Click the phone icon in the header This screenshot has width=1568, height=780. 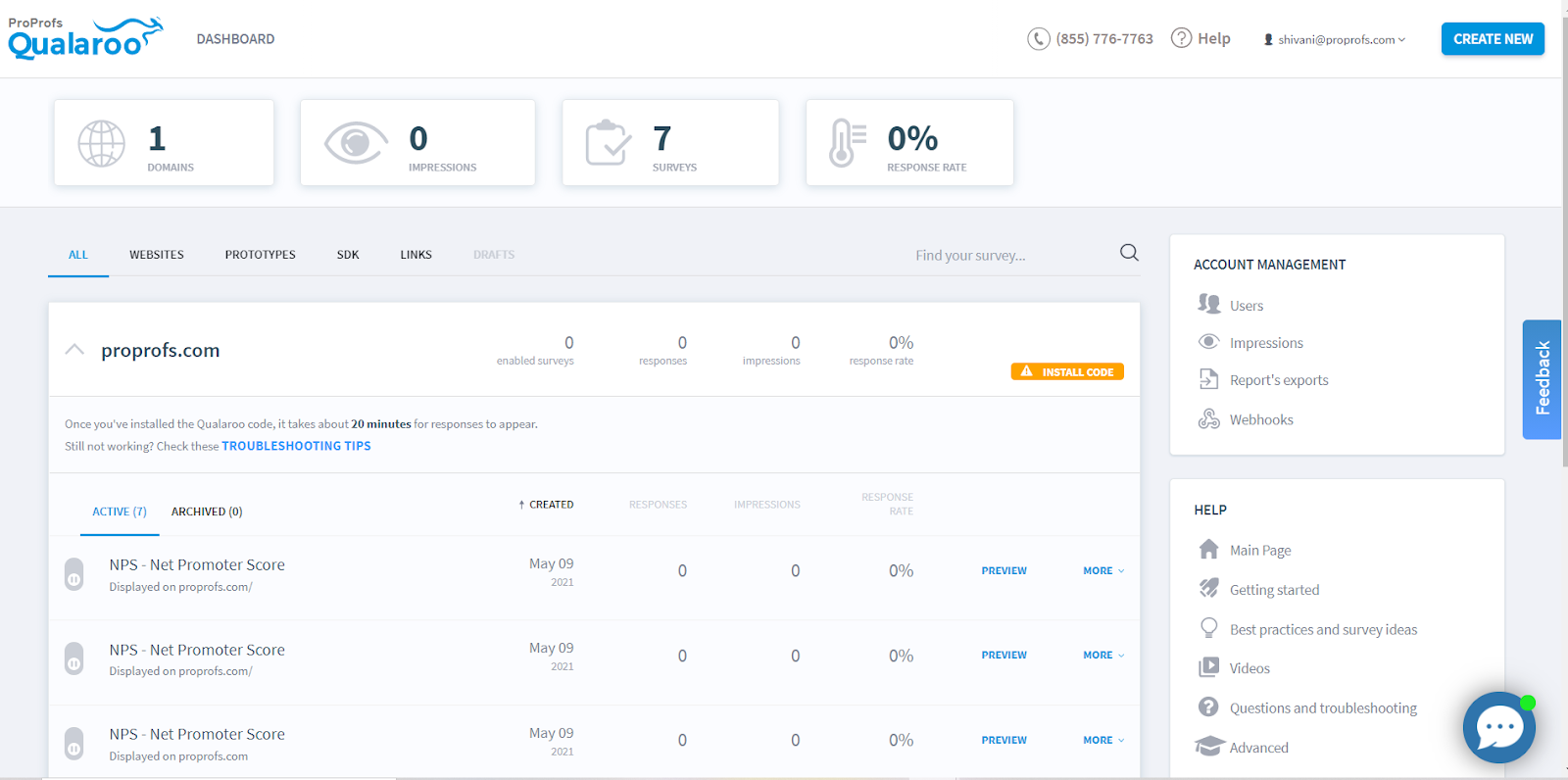[x=1038, y=39]
